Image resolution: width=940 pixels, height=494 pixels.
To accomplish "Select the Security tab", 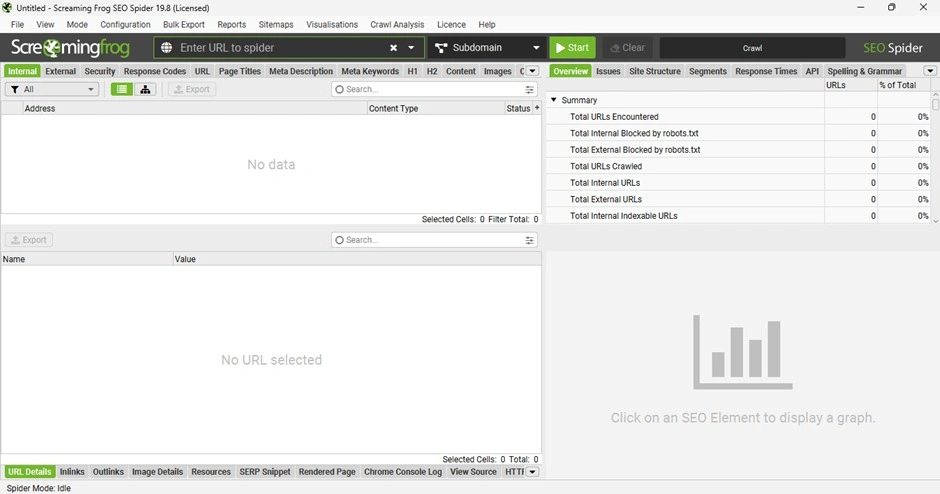I will [100, 71].
